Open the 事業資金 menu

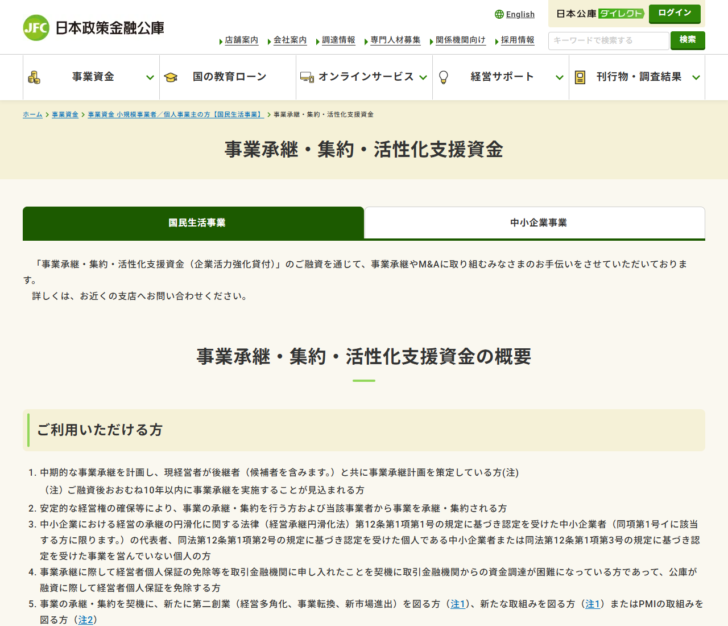(91, 77)
